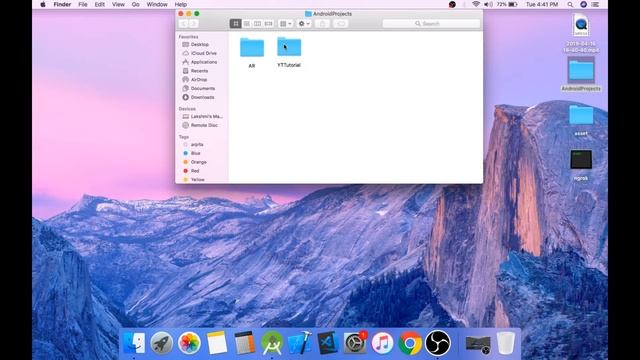This screenshot has height=360, width=640.
Task: Open the Window menu
Action: [157, 4]
